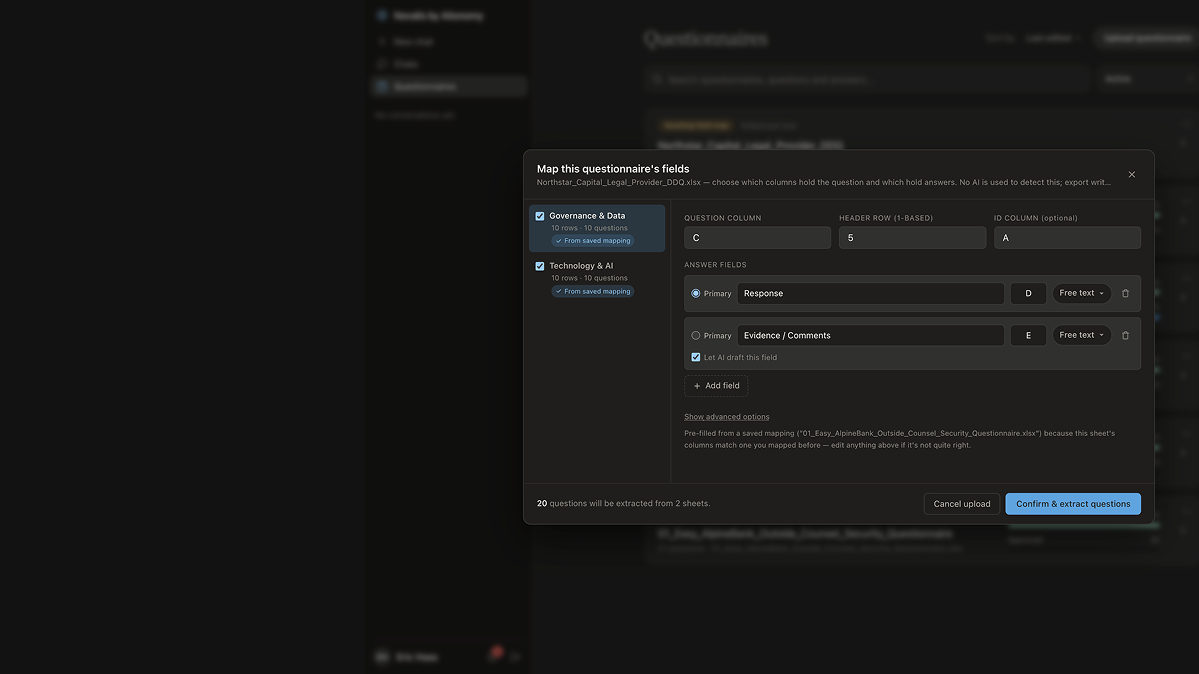Open the Free text dropdown for Evidence / Comments
This screenshot has height=674, width=1199.
coord(1081,335)
